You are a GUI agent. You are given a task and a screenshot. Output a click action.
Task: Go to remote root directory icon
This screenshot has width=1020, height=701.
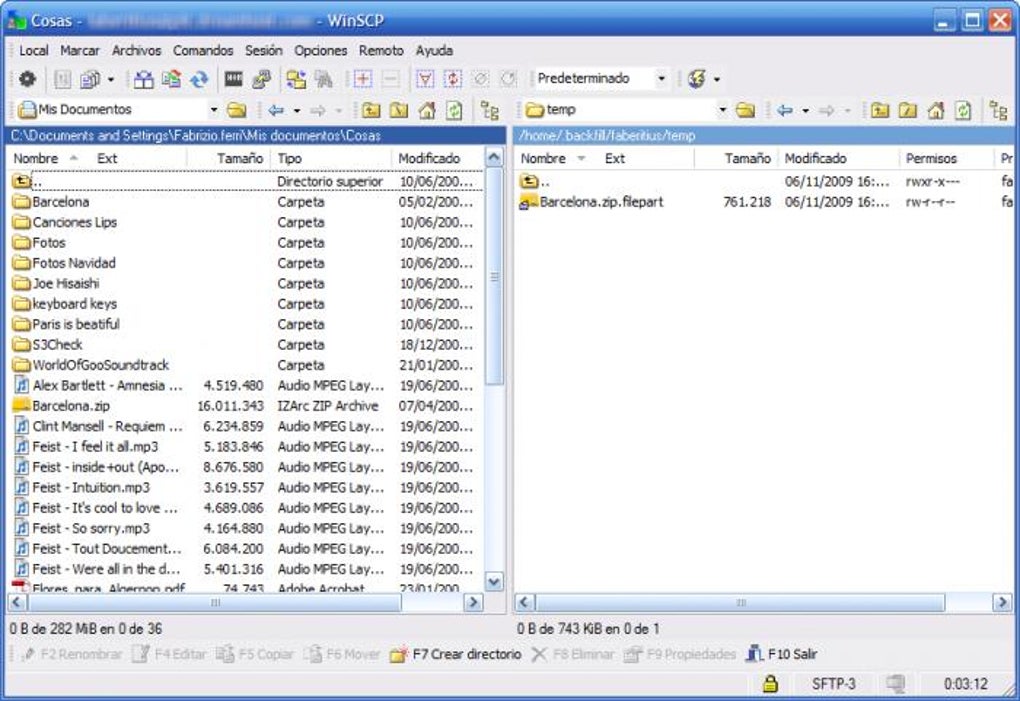[x=907, y=110]
